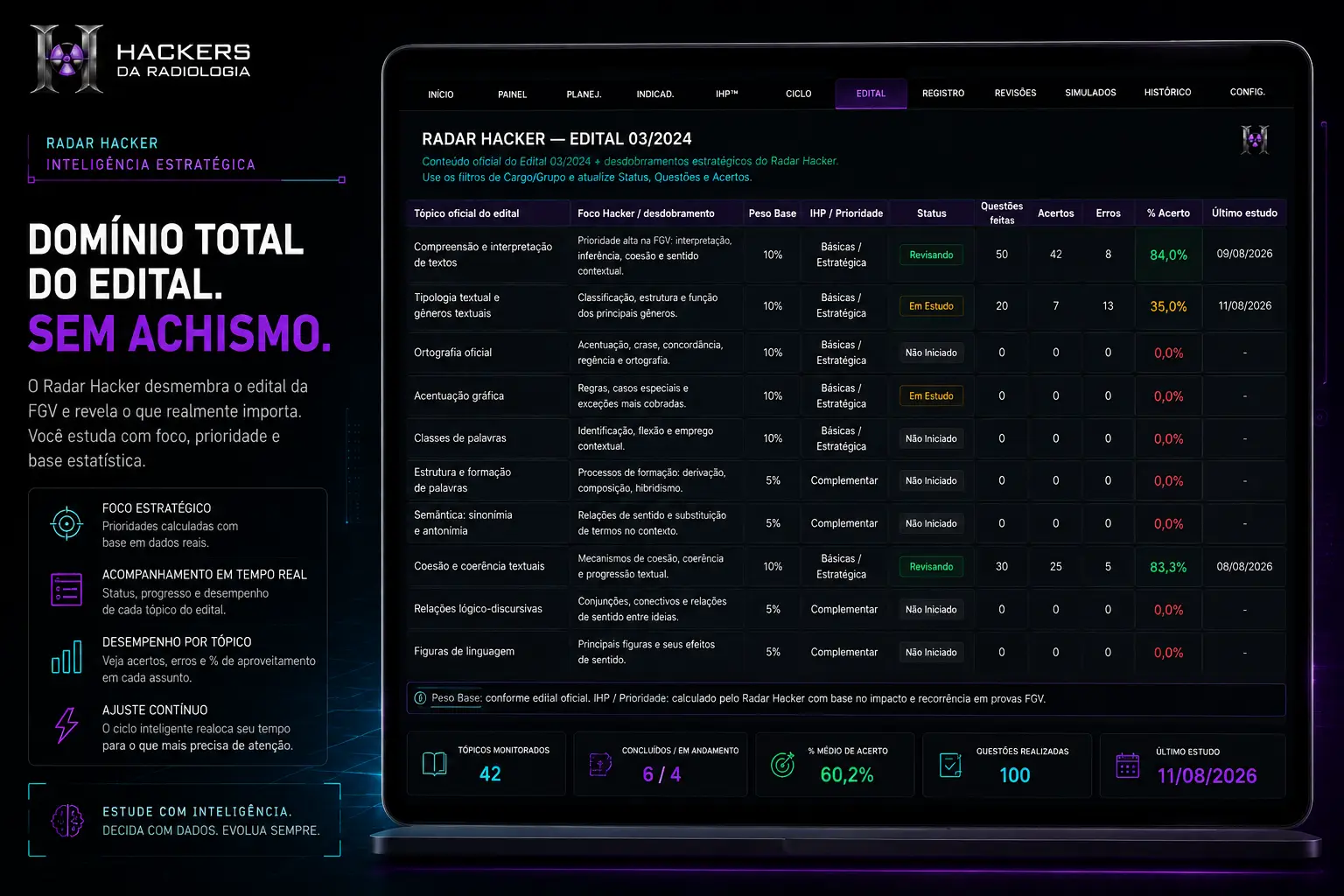Open the HISTÓRICO tab
The height and width of the screenshot is (896, 1344).
pyautogui.click(x=1167, y=92)
